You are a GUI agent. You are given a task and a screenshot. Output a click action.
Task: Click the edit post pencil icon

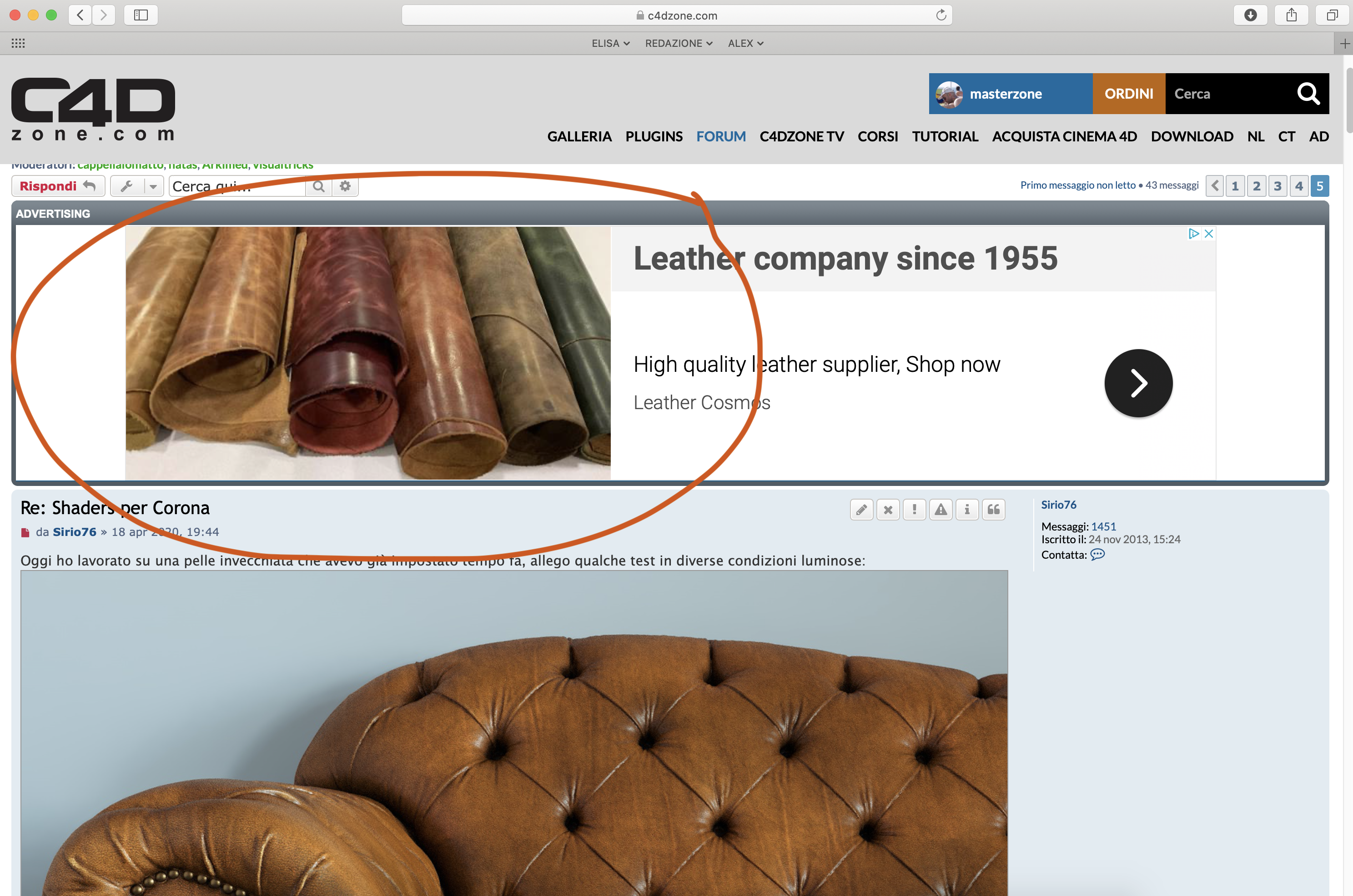[x=861, y=509]
